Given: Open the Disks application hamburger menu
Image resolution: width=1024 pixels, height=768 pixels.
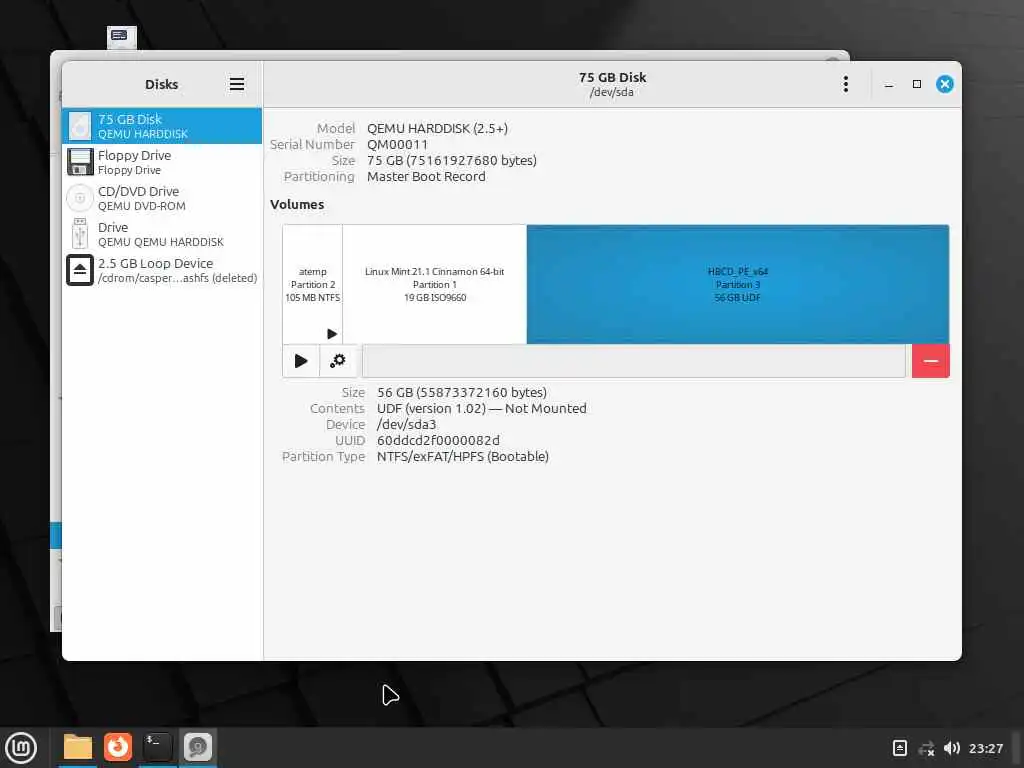Looking at the screenshot, I should 236,84.
